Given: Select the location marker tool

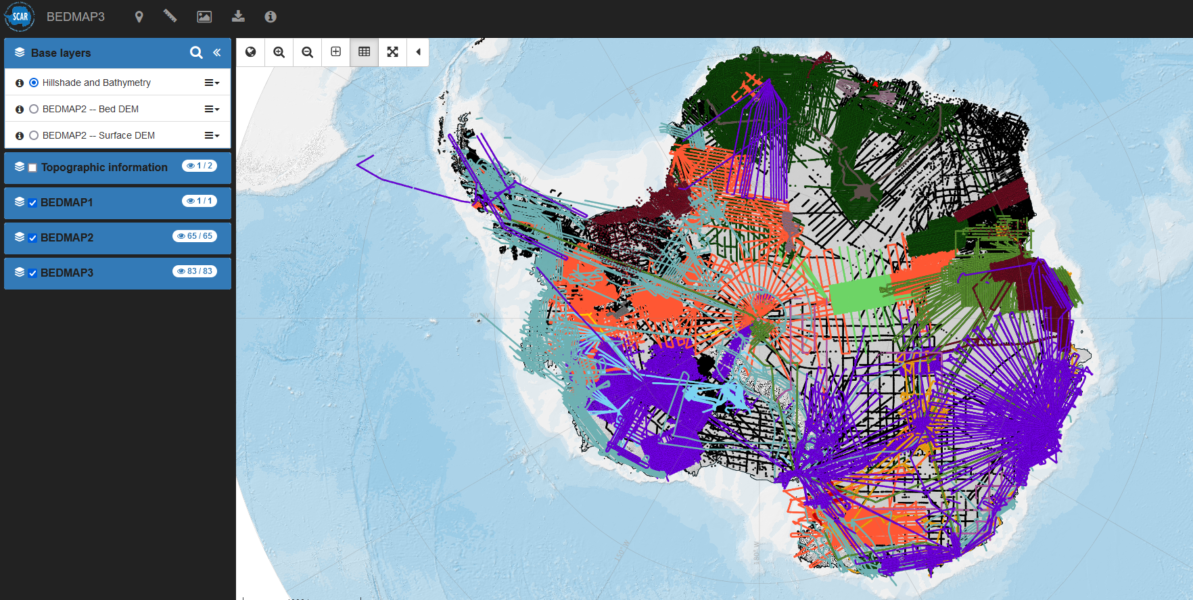Looking at the screenshot, I should [139, 16].
